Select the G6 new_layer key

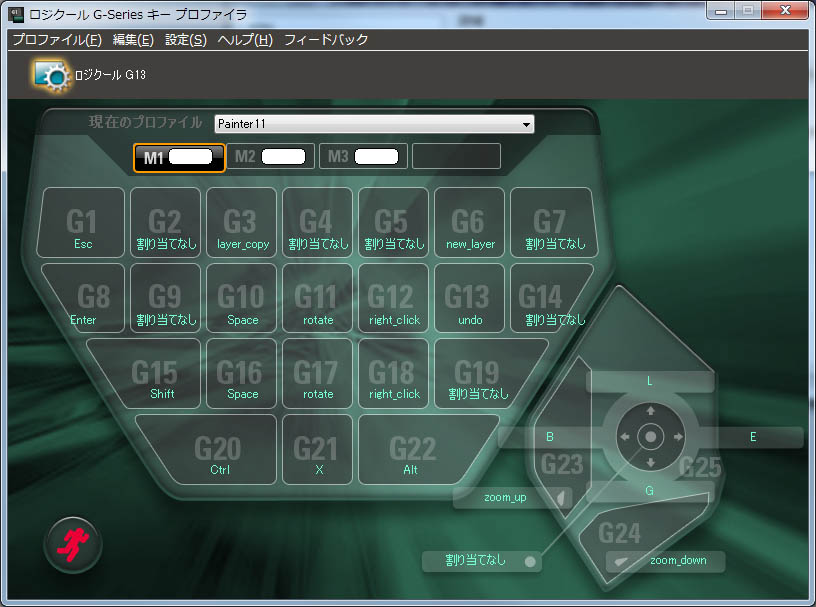(469, 223)
